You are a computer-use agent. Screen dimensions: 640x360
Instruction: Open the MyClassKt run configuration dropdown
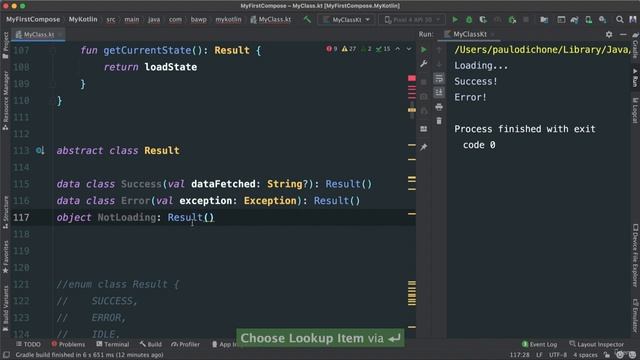click(x=346, y=19)
